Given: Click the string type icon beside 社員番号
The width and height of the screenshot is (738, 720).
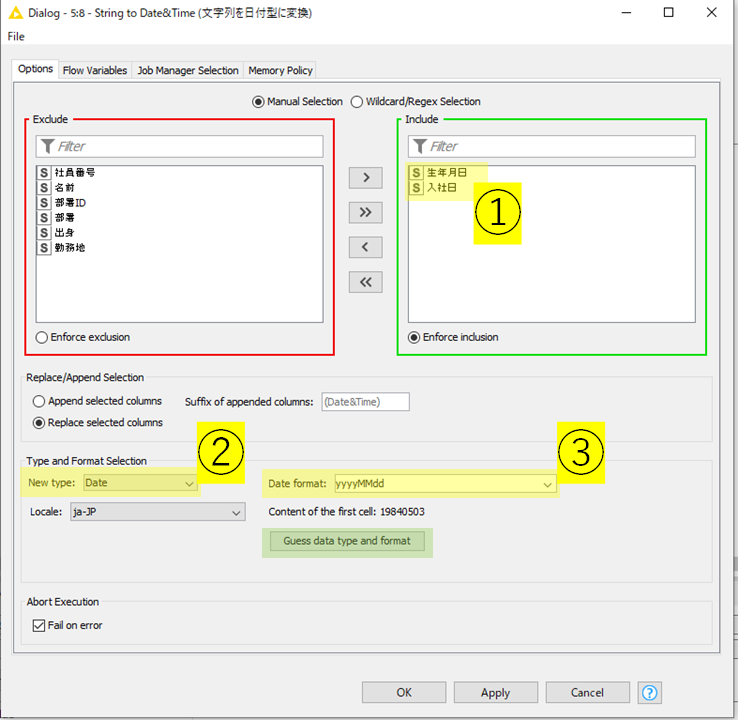Looking at the screenshot, I should point(44,173).
